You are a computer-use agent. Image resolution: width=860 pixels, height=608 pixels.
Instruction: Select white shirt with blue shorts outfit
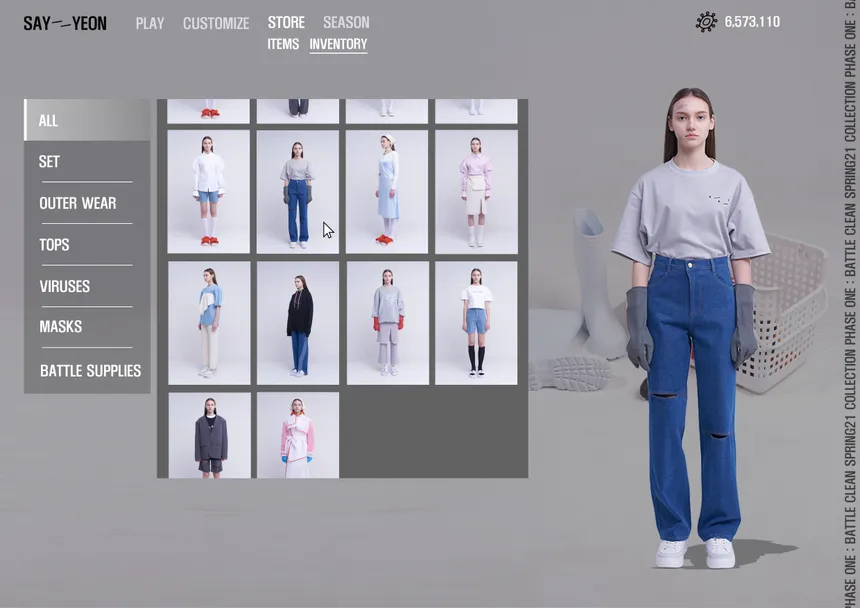(x=208, y=192)
